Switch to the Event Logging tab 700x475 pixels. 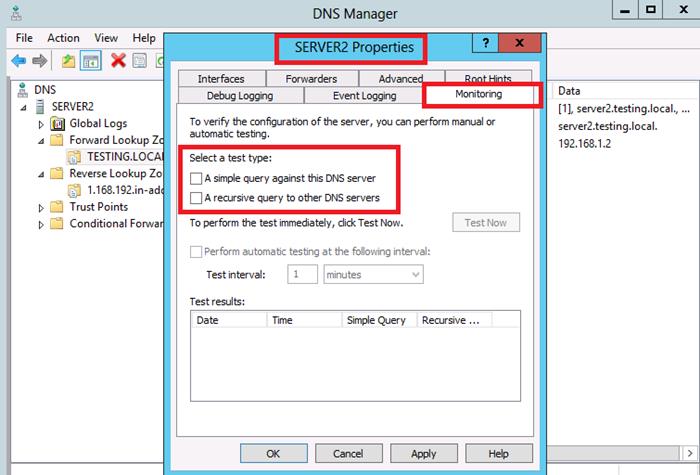364,96
